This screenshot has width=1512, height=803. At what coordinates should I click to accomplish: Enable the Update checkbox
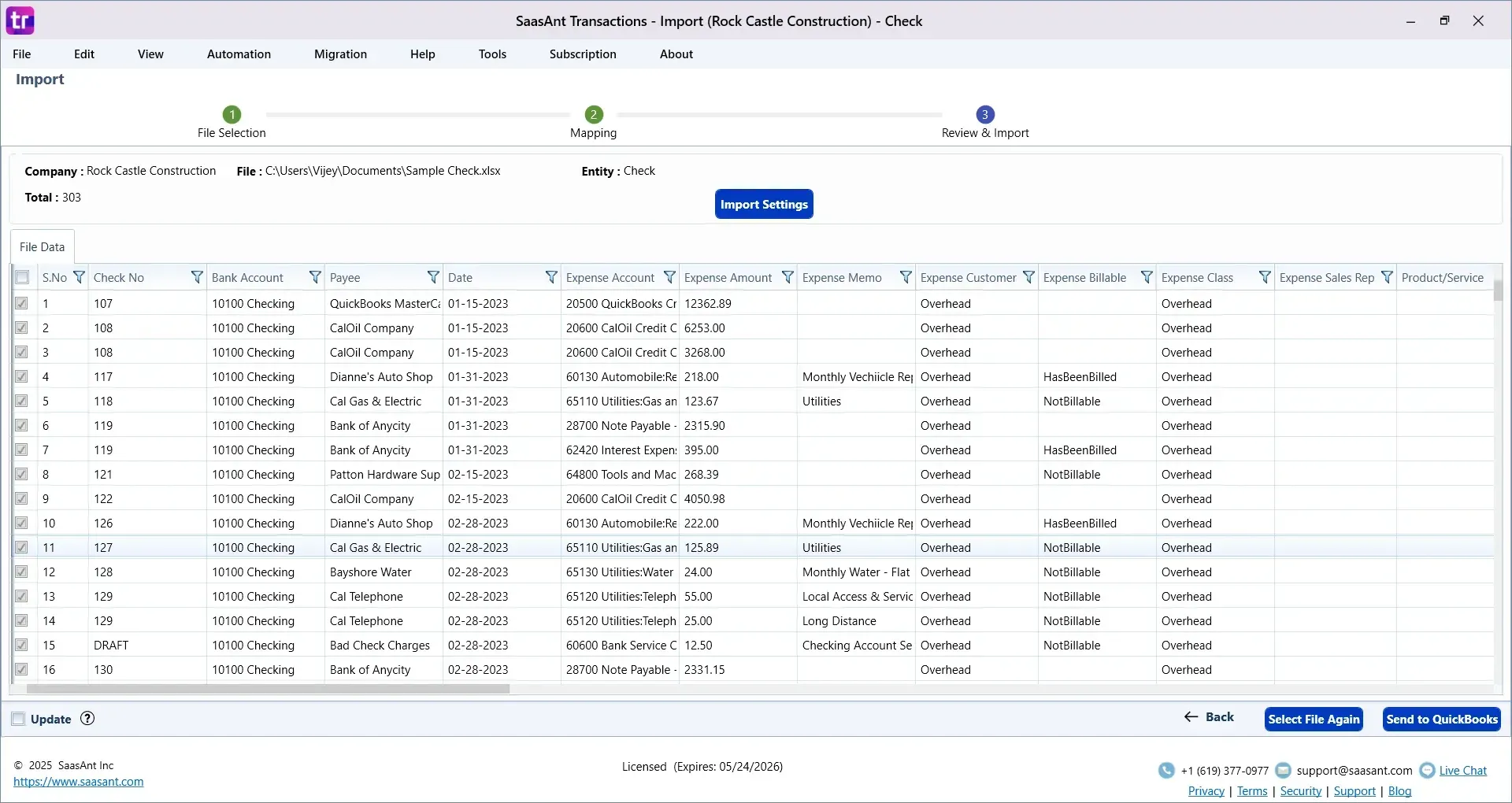point(18,719)
